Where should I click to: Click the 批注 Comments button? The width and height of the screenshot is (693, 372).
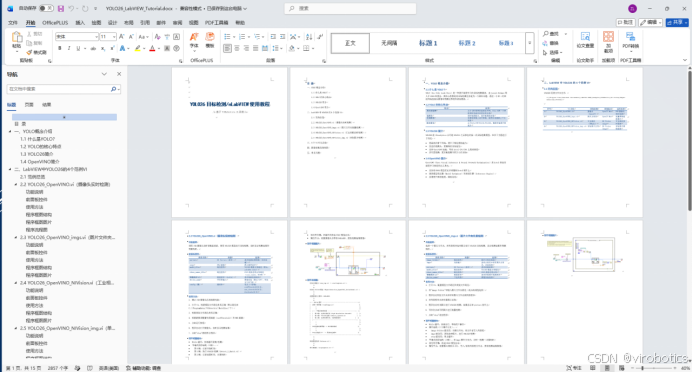pyautogui.click(x=626, y=22)
